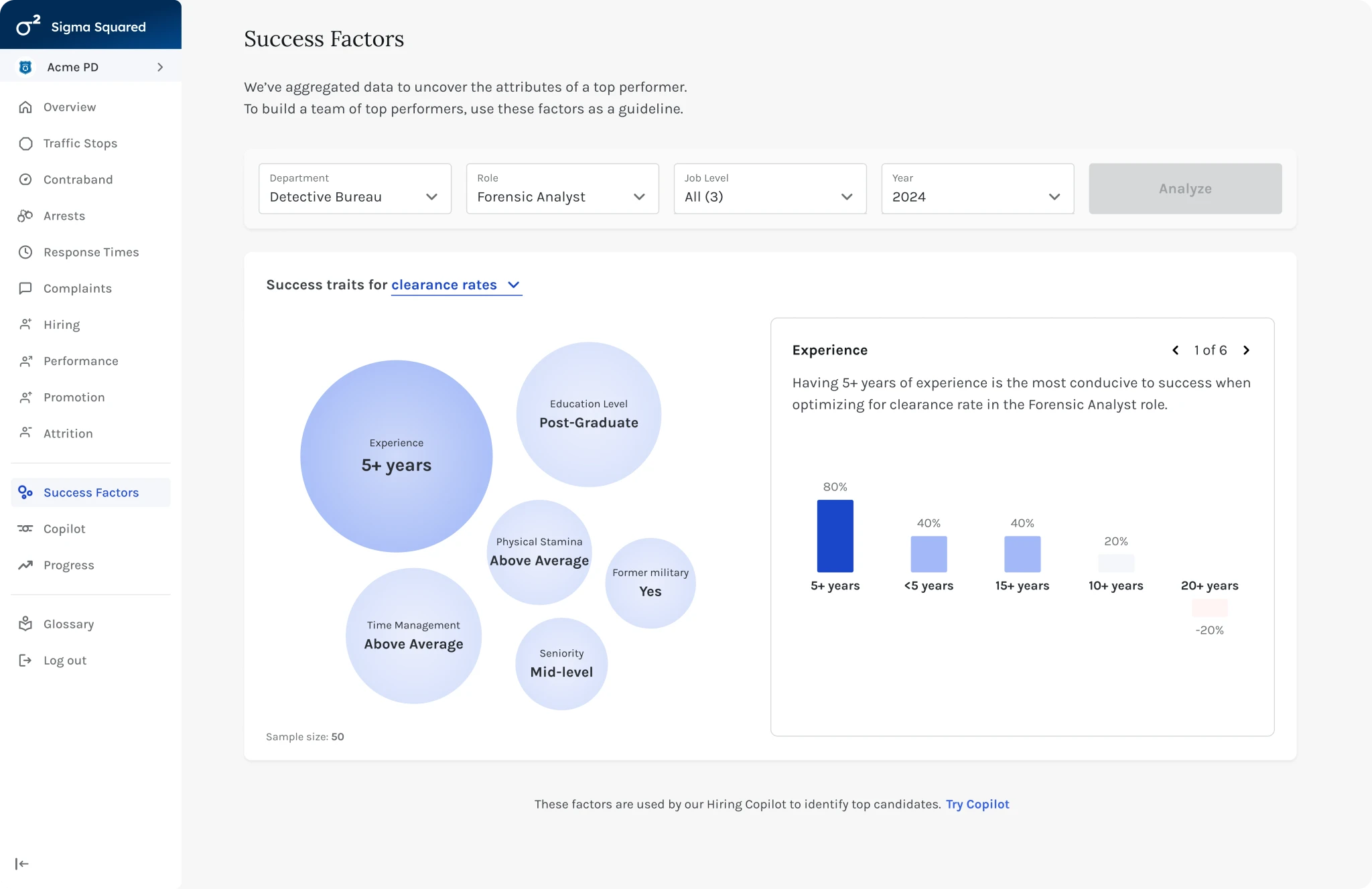The image size is (1372, 889).
Task: Open the Progress tracker
Action: click(x=68, y=565)
